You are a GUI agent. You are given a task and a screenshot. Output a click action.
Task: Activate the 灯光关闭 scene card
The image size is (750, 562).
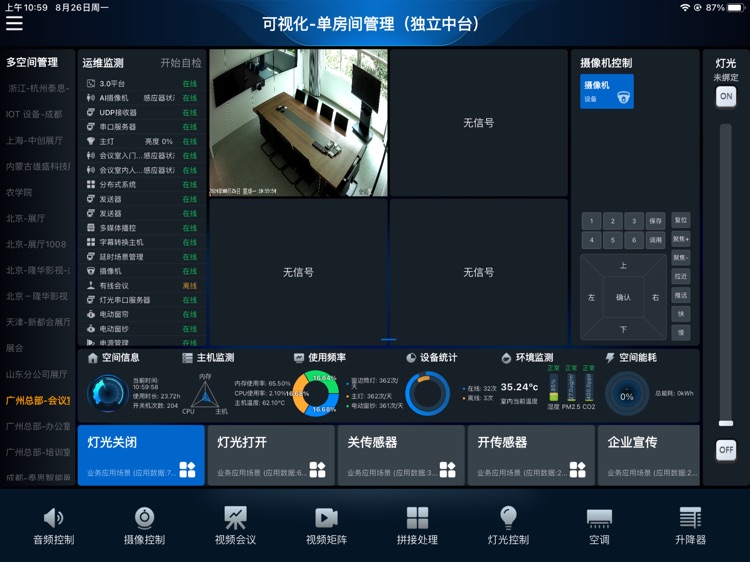click(141, 455)
